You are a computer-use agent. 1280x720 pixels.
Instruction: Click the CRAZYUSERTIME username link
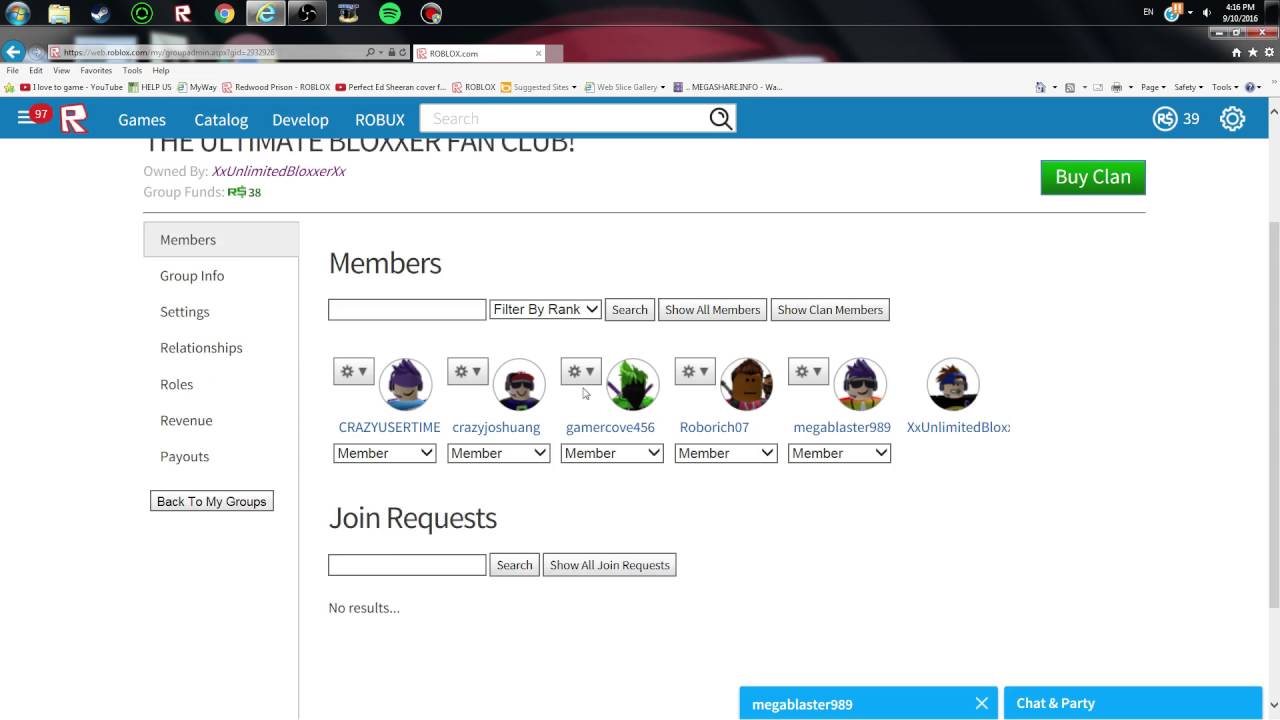click(389, 427)
